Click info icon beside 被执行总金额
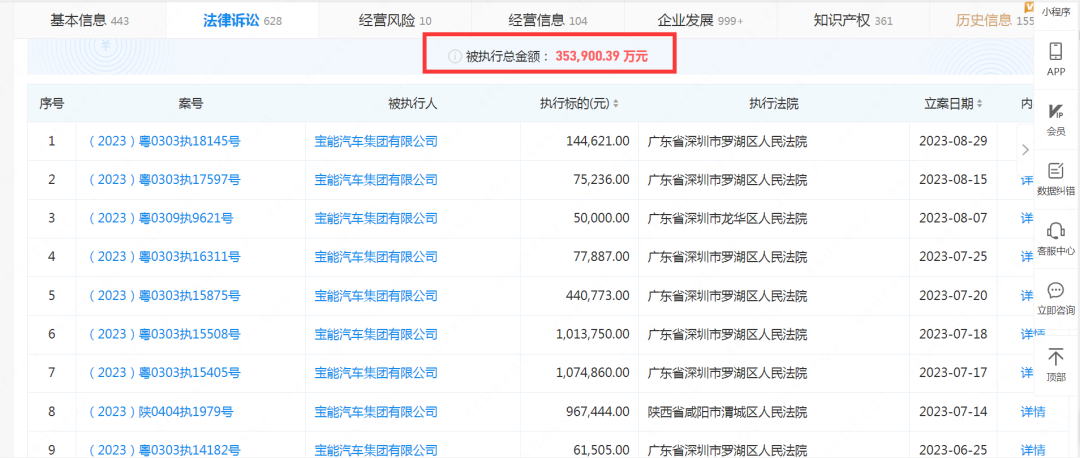The height and width of the screenshot is (458, 1080). pyautogui.click(x=453, y=57)
